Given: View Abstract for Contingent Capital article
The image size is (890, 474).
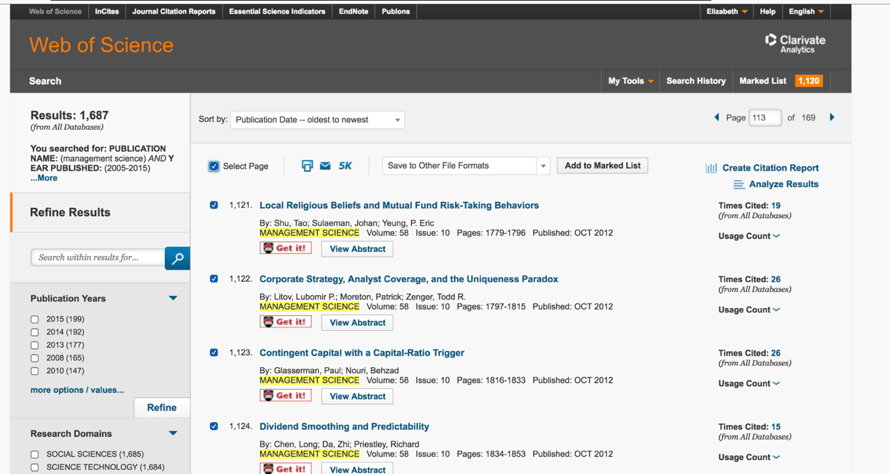Looking at the screenshot, I should click(x=357, y=396).
